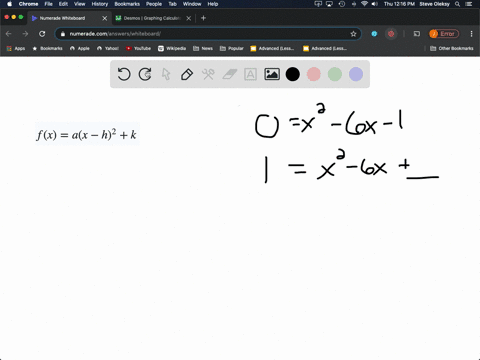Open the Apple menu
The height and width of the screenshot is (360, 480).
pyautogui.click(x=9, y=4)
